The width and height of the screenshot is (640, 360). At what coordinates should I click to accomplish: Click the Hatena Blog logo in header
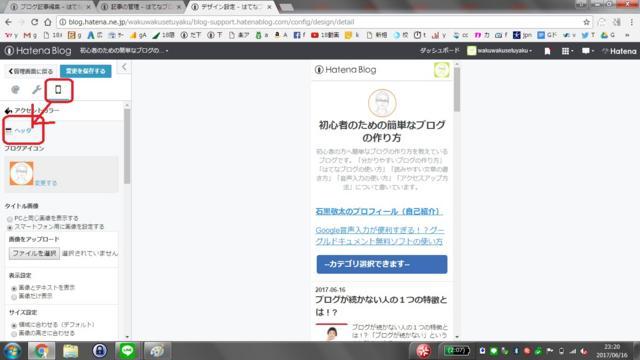click(x=38, y=51)
